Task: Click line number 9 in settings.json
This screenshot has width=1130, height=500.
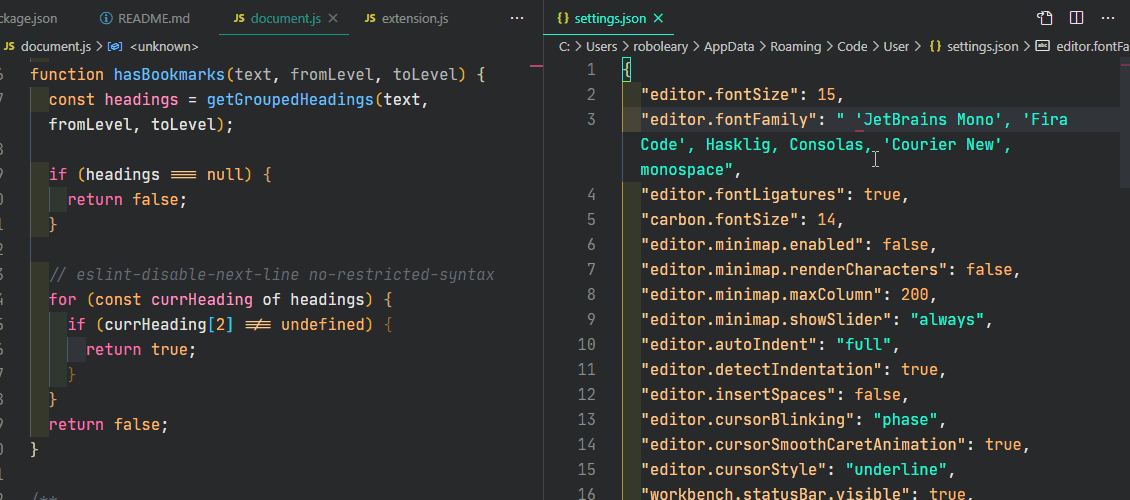Action: pyautogui.click(x=591, y=319)
